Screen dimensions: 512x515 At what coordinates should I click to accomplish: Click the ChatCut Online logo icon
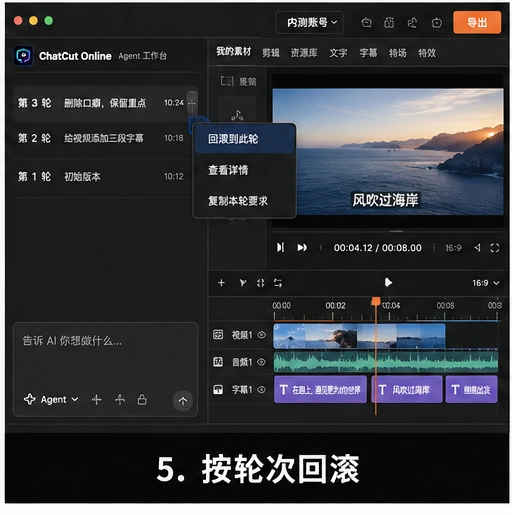coord(23,56)
